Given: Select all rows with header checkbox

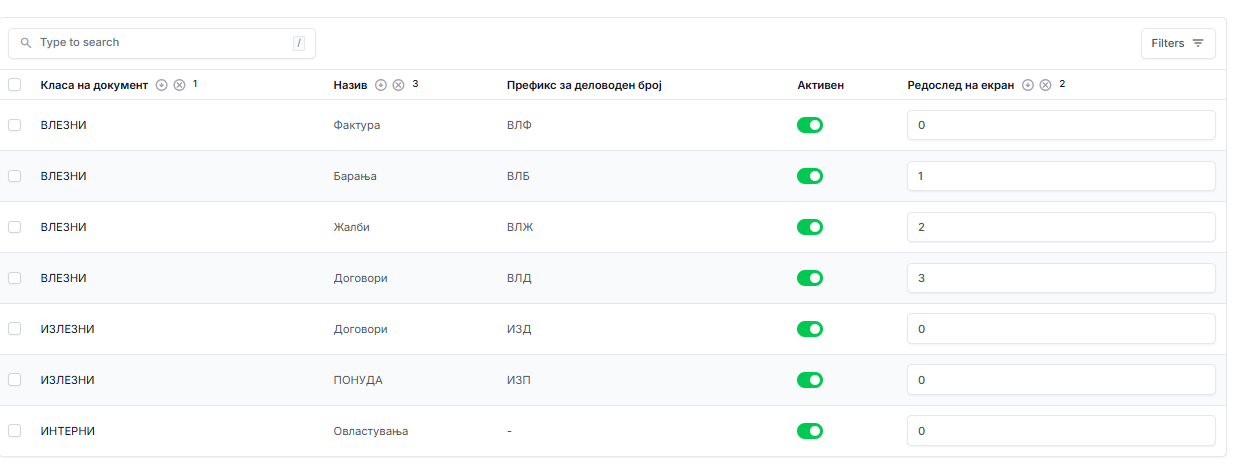Looking at the screenshot, I should (x=14, y=85).
